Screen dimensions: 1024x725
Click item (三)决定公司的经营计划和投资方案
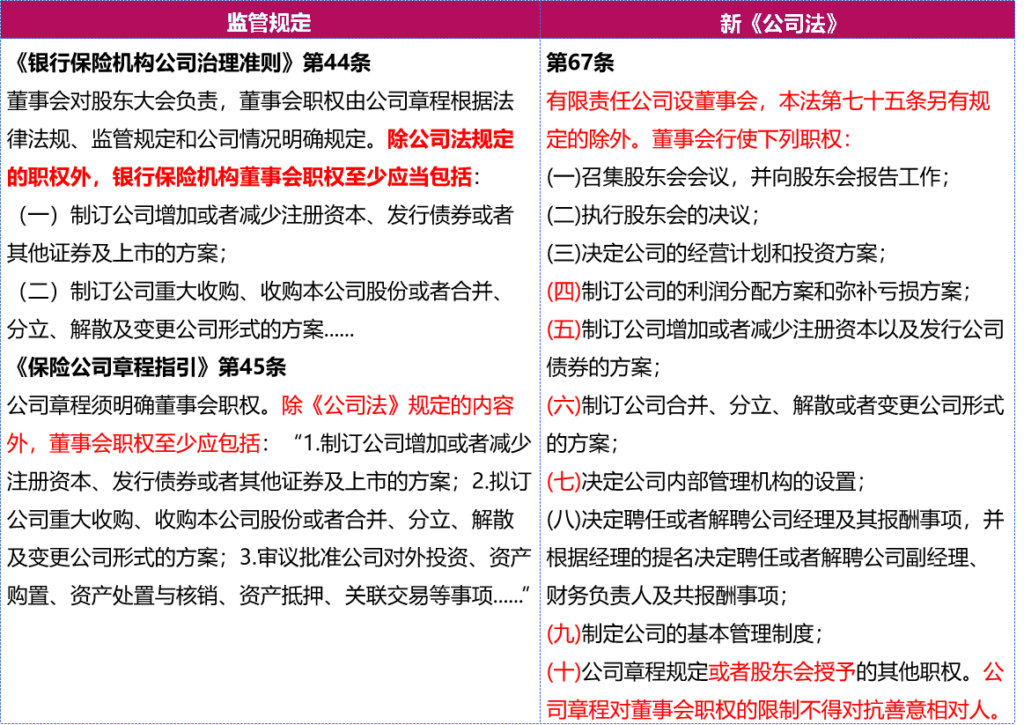tap(715, 253)
